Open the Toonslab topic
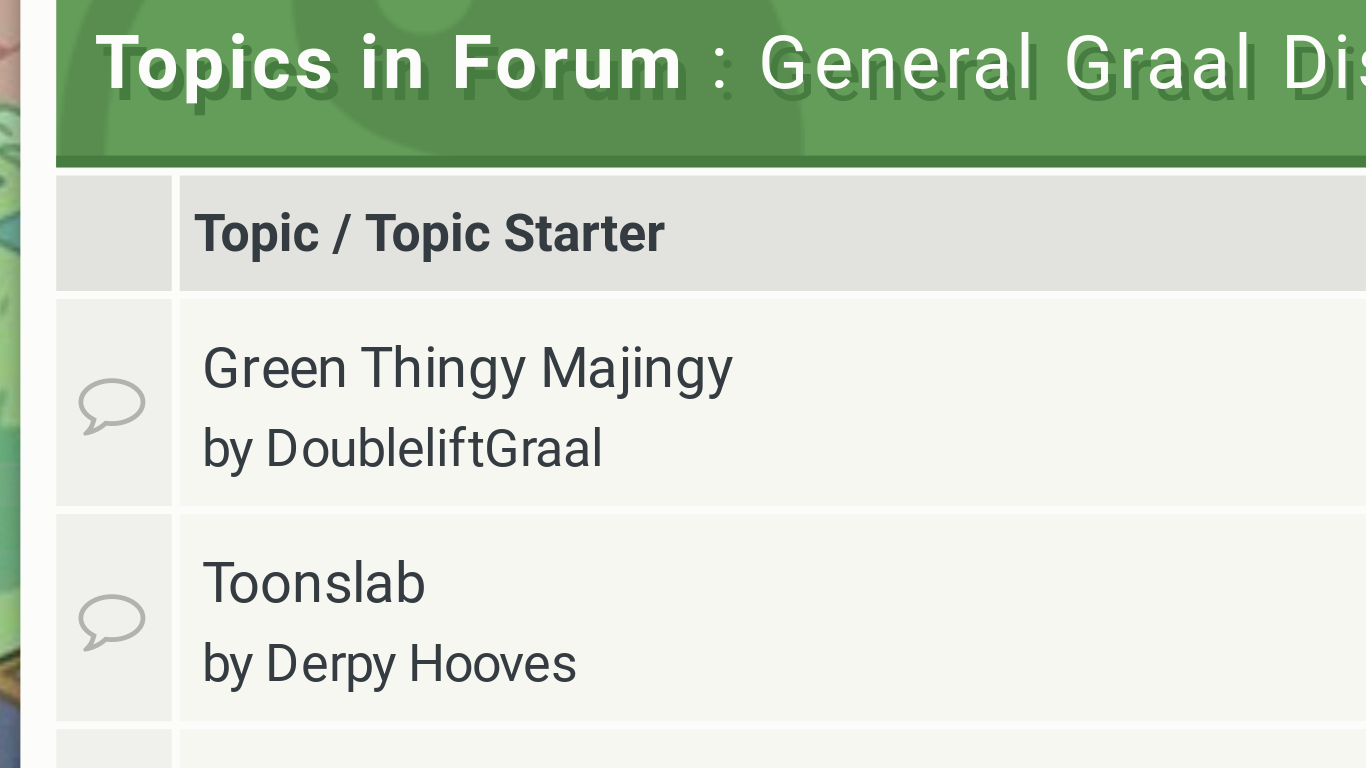The image size is (1366, 768). [314, 583]
